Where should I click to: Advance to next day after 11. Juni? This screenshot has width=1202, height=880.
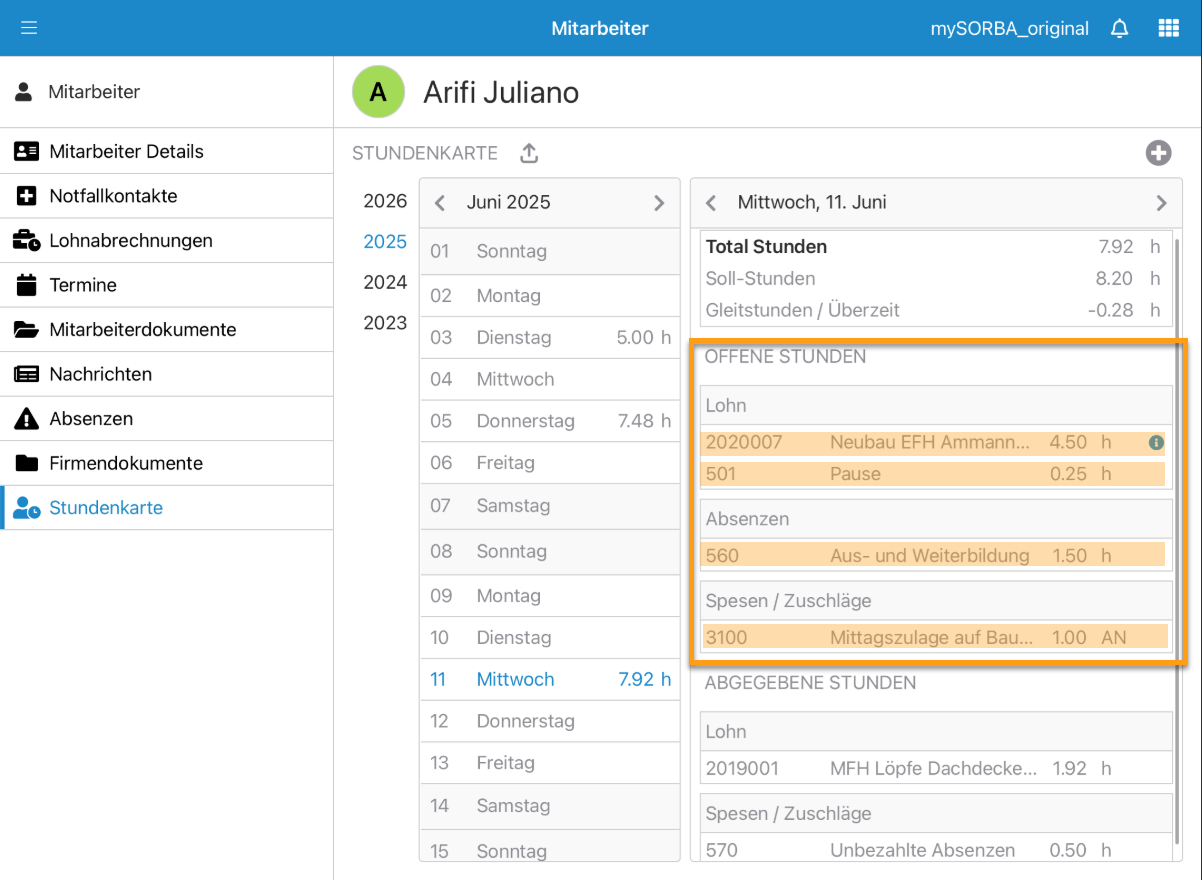pos(1161,203)
